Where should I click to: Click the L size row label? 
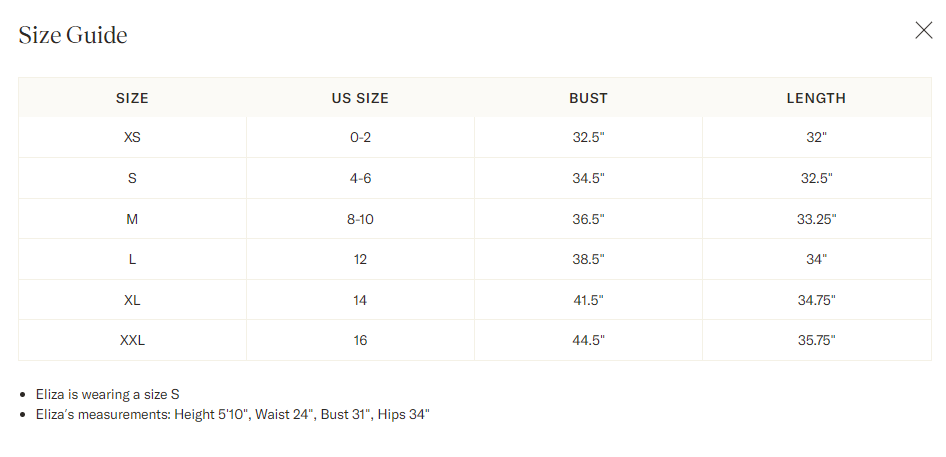click(x=132, y=260)
